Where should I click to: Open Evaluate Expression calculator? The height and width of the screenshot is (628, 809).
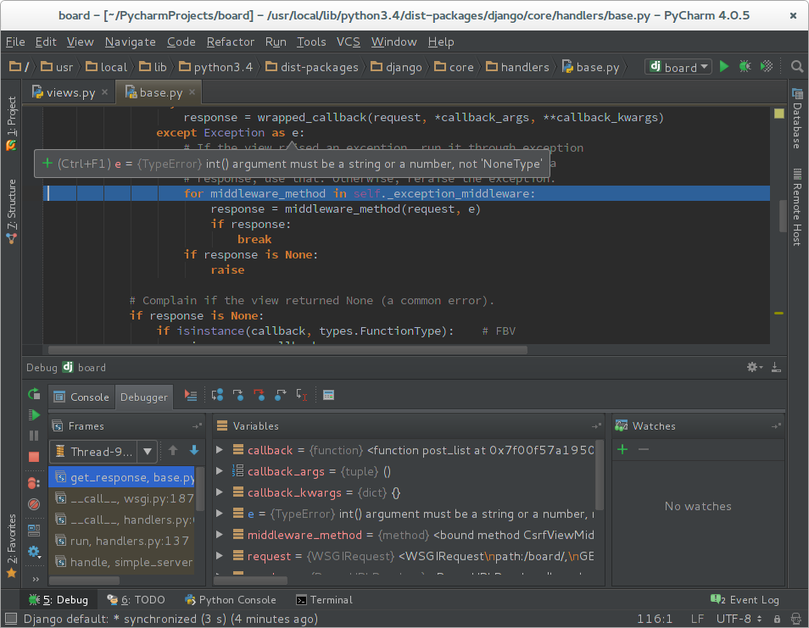point(328,396)
